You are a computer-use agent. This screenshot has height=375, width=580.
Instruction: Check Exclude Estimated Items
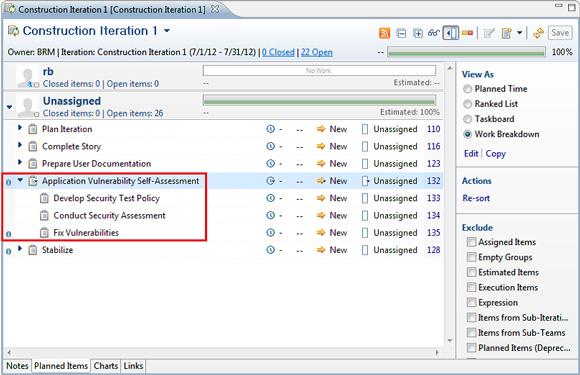pos(471,272)
